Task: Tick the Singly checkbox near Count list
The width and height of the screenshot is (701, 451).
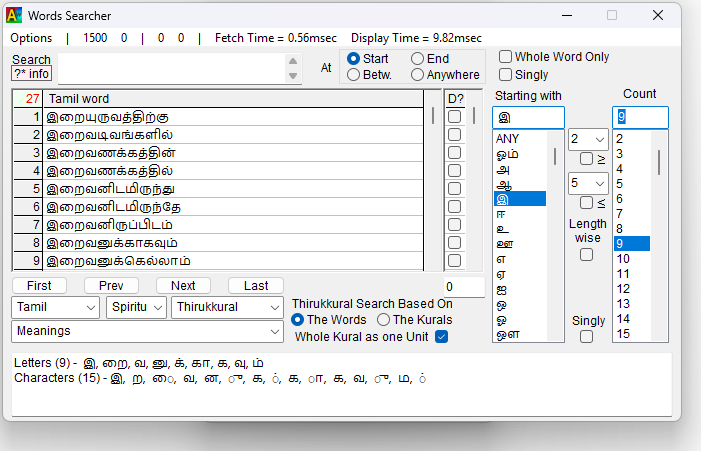Action: [586, 337]
